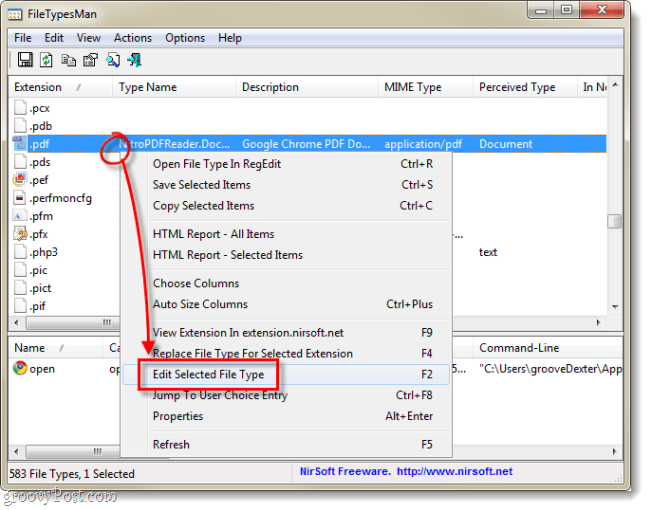Click the upper list's vertical scrollbar thumb

pyautogui.click(x=615, y=221)
